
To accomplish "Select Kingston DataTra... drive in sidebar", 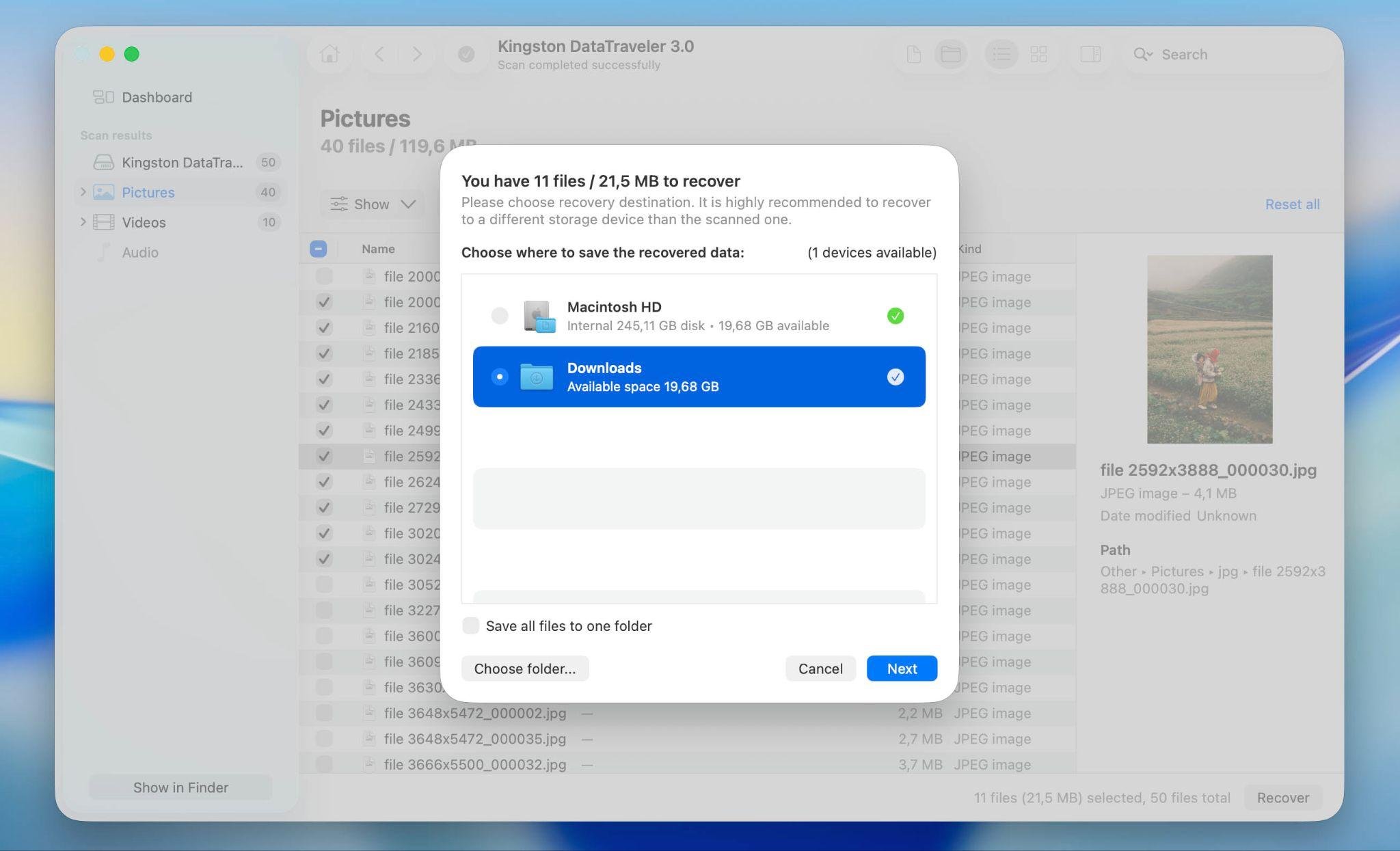I will coord(182,162).
